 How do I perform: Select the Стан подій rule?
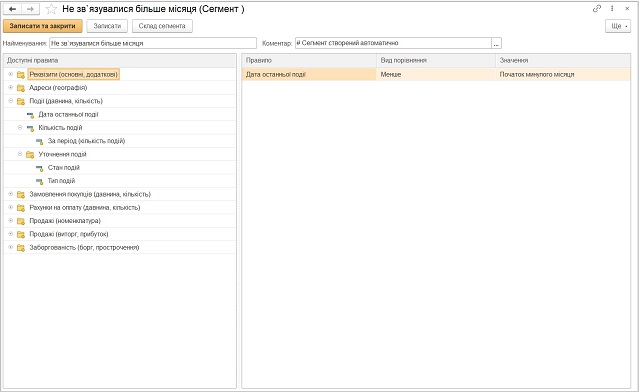pyautogui.click(x=120, y=167)
